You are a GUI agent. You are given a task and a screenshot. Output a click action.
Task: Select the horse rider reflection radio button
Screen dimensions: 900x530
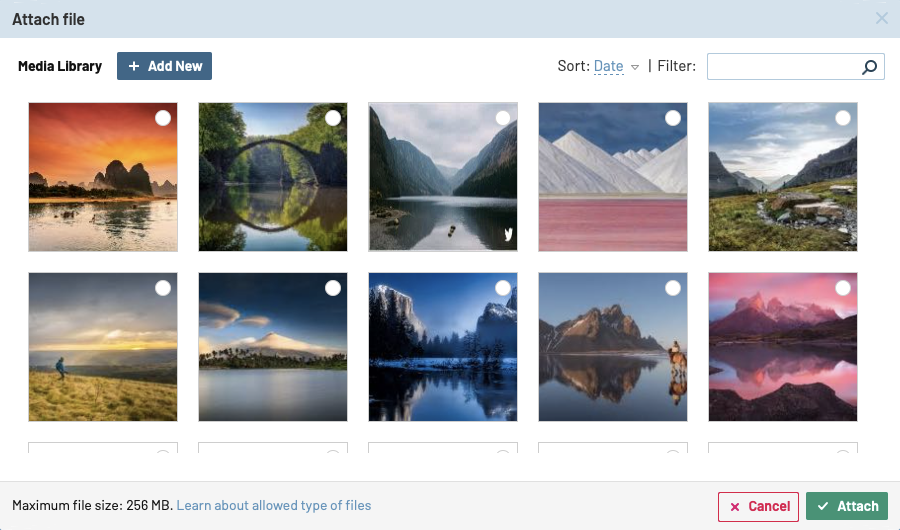673,288
